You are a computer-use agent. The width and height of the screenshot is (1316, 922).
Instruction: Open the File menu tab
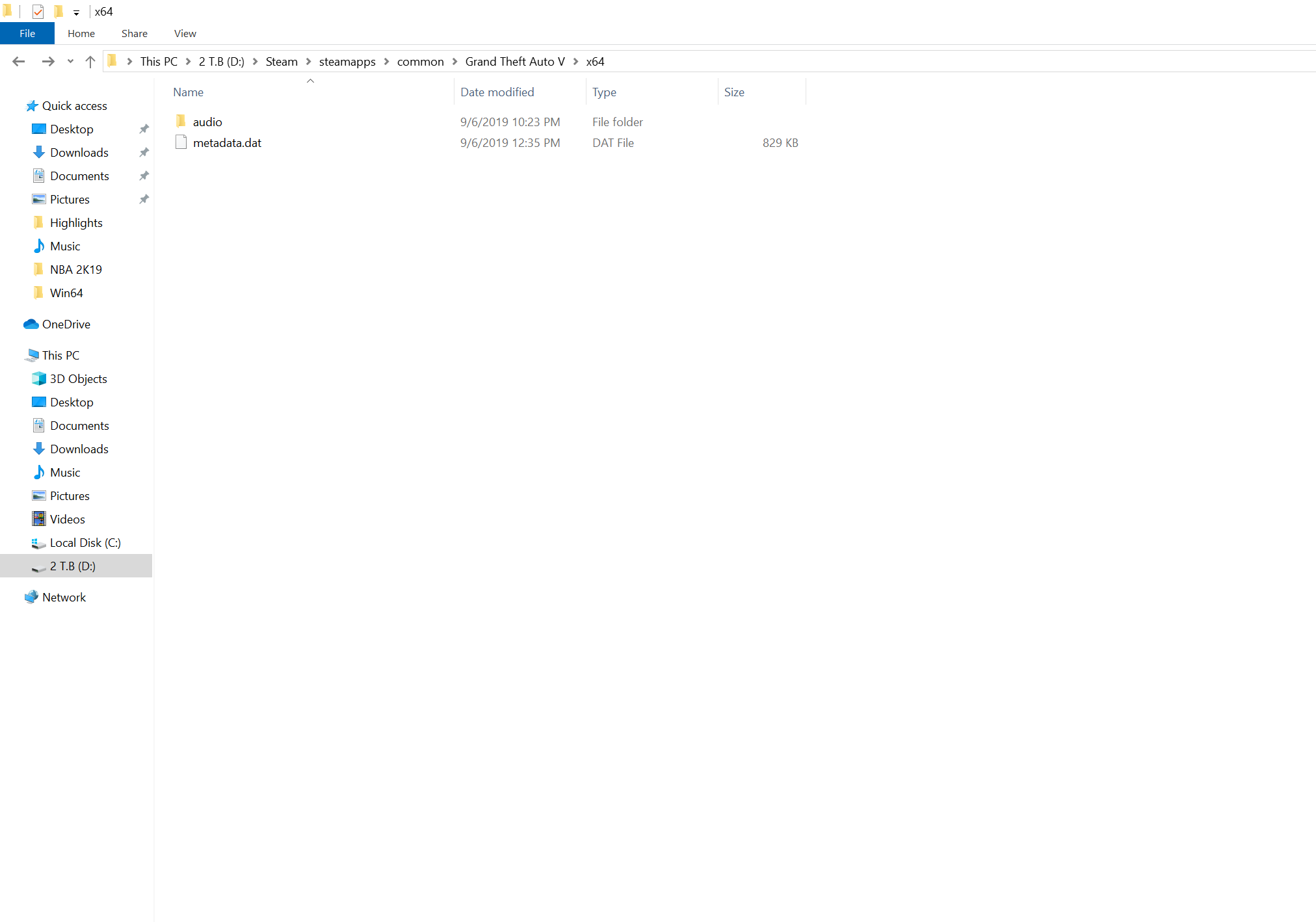[27, 33]
